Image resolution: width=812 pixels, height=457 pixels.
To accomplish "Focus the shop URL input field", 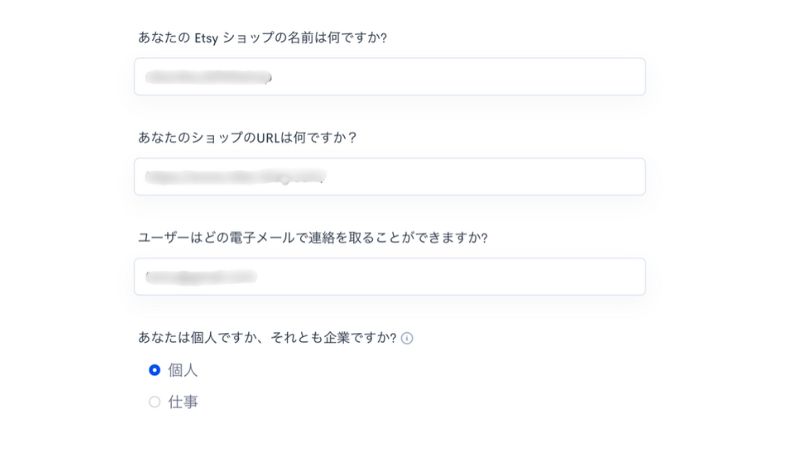I will click(x=389, y=177).
